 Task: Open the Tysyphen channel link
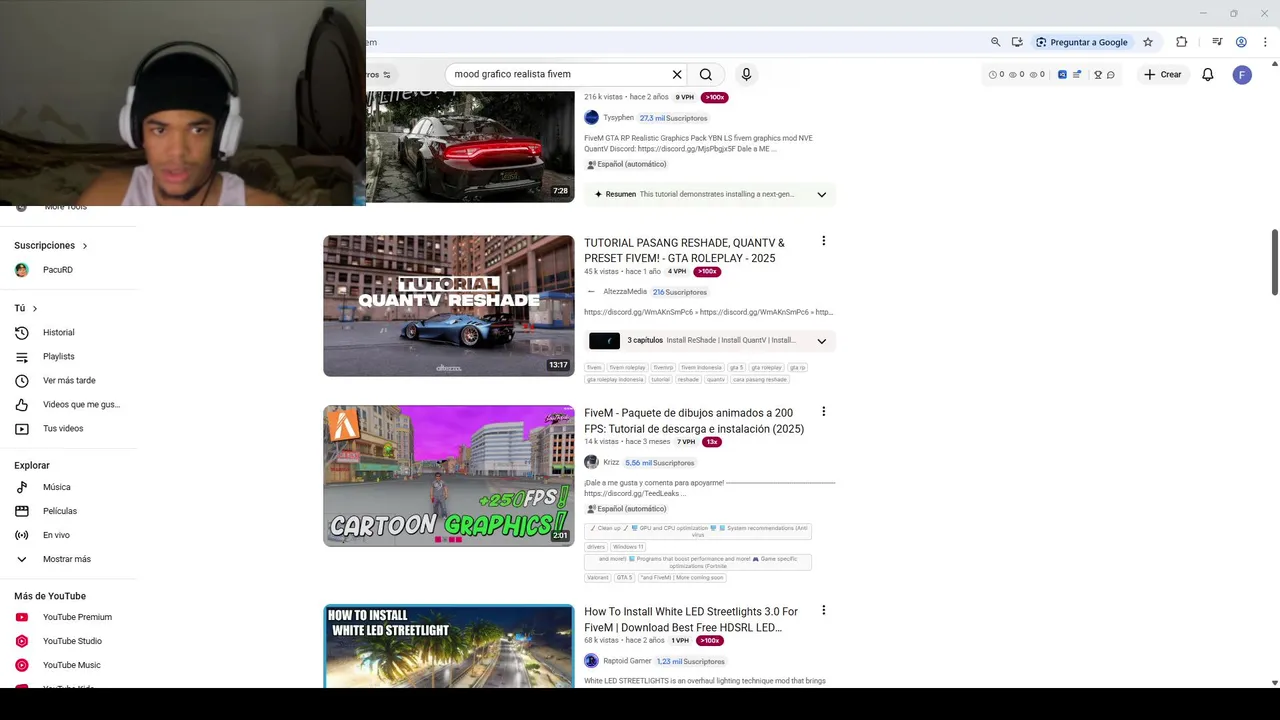coord(618,118)
